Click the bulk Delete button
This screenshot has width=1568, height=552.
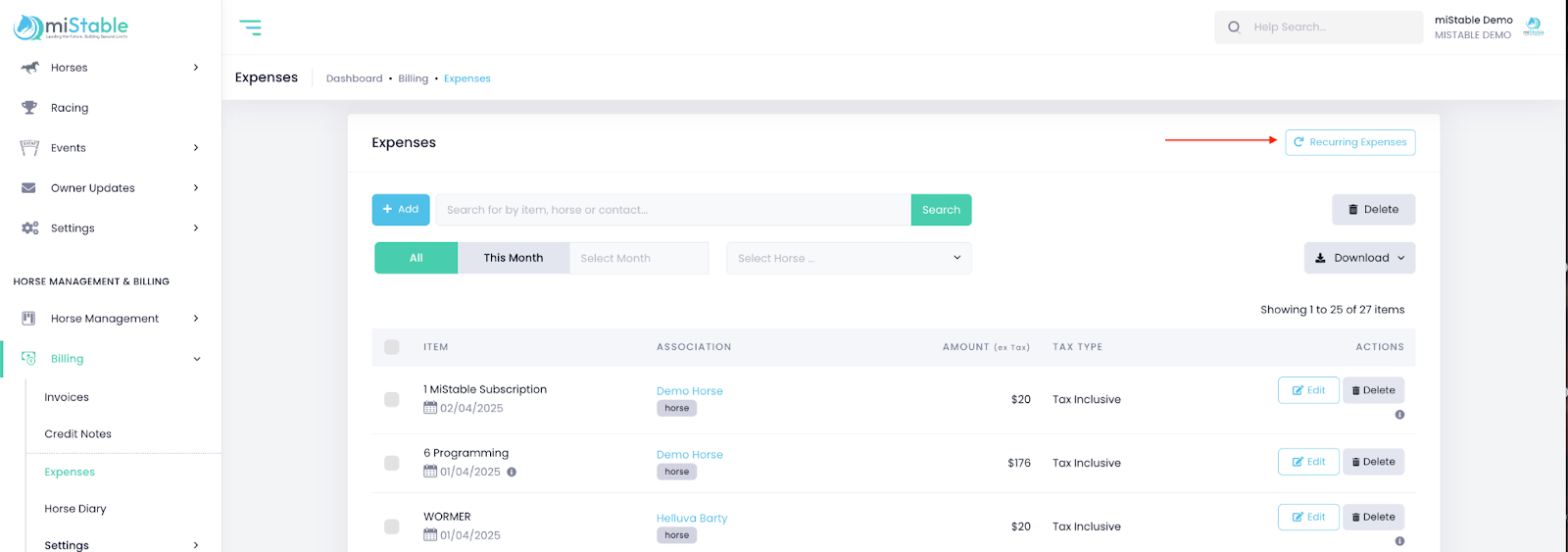1373,210
